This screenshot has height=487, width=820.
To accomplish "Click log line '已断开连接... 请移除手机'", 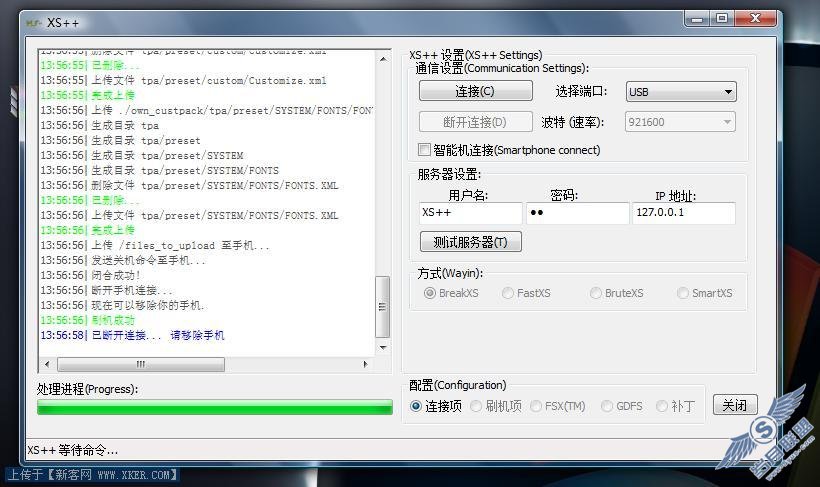I will pos(132,335).
